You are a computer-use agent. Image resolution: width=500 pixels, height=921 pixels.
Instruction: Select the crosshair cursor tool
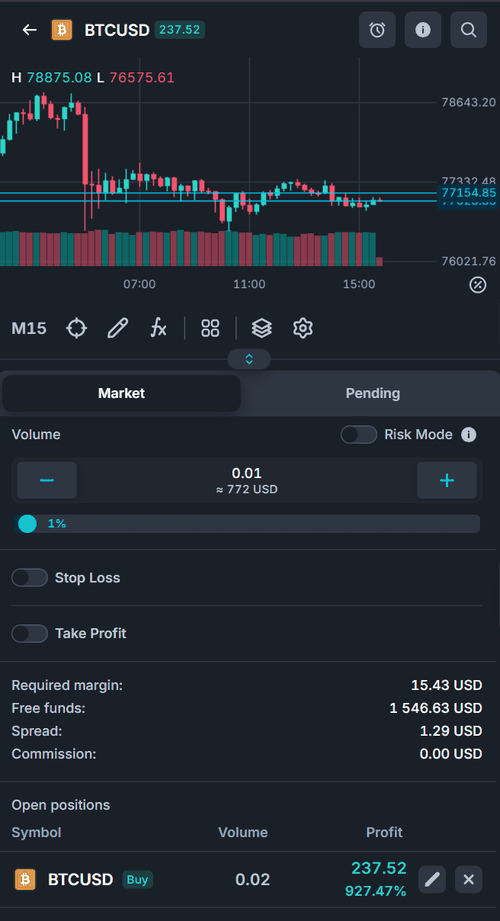click(76, 328)
